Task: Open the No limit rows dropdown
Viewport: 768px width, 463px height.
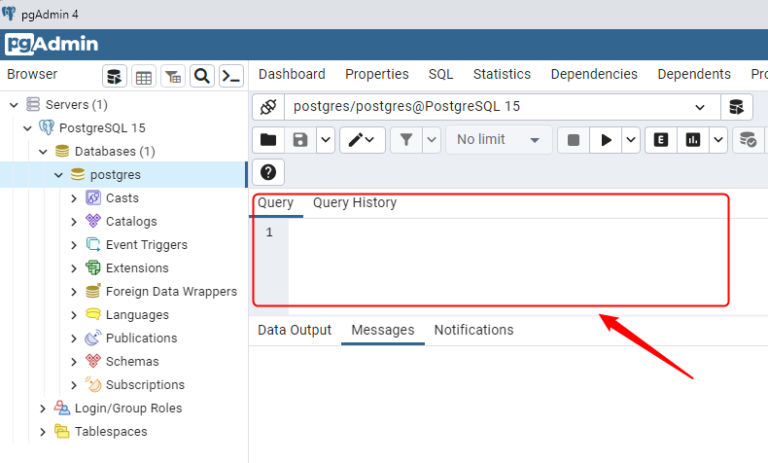Action: click(498, 140)
